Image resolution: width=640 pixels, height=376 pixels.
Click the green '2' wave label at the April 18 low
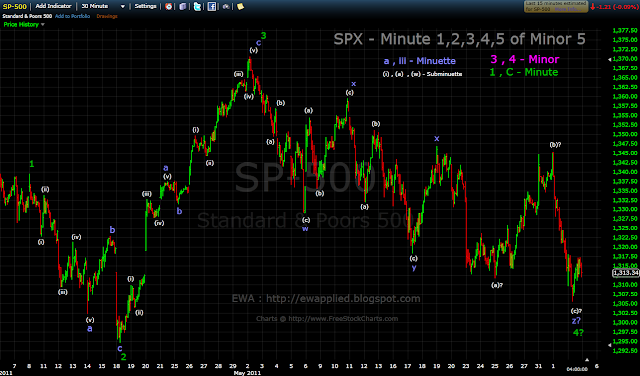(123, 356)
